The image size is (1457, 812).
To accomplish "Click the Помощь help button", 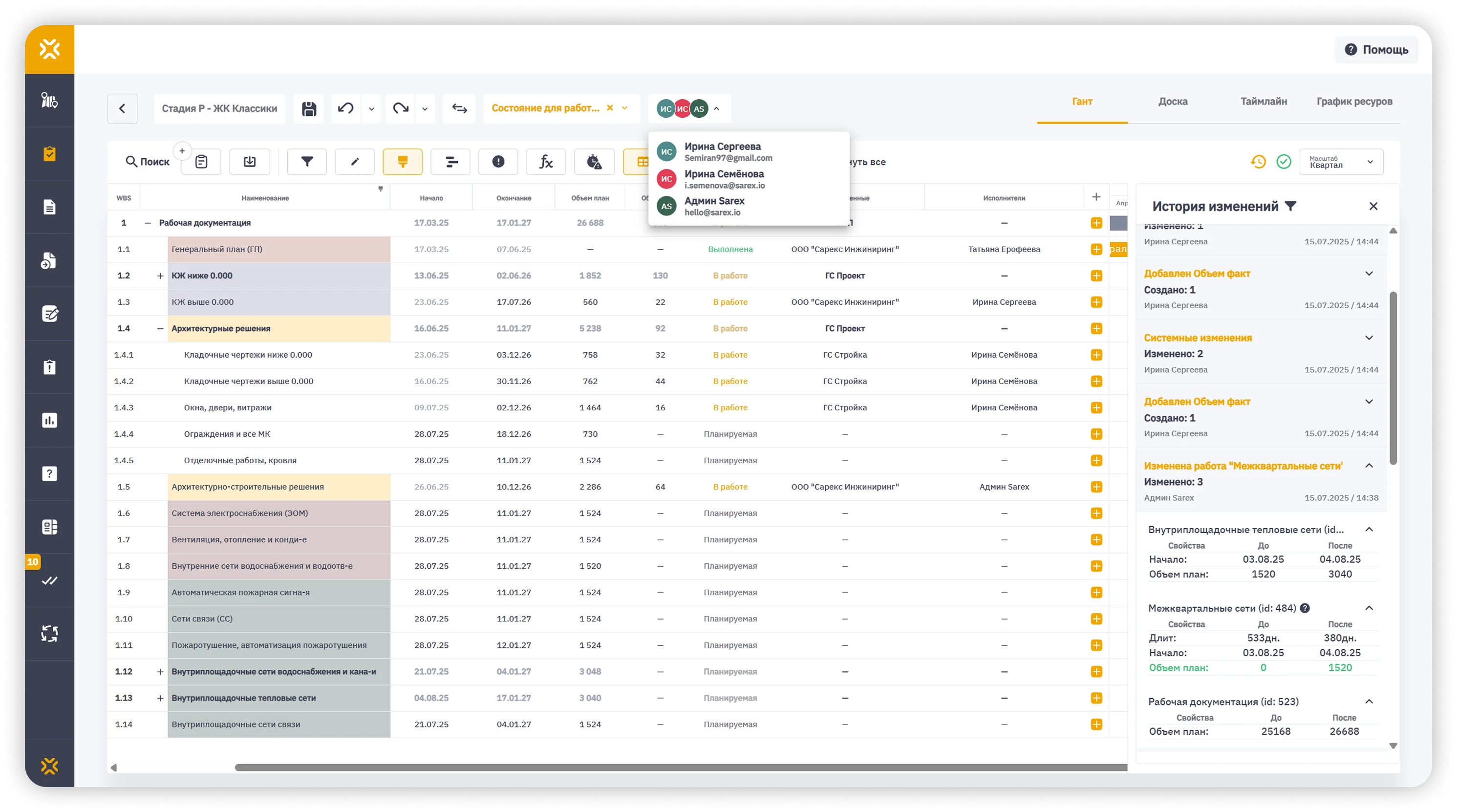I will [x=1376, y=50].
